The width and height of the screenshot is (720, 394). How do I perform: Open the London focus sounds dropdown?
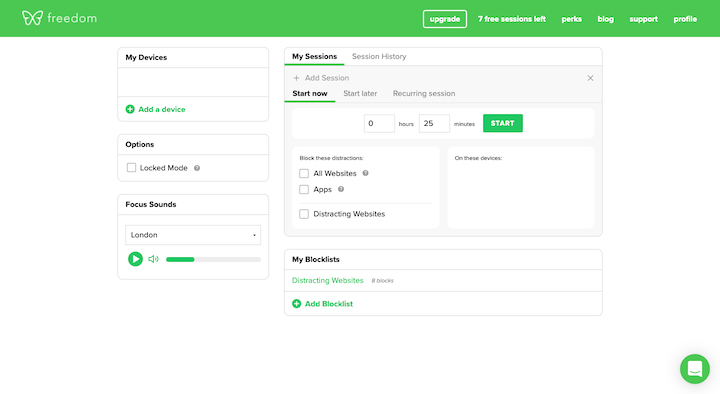[x=193, y=235]
